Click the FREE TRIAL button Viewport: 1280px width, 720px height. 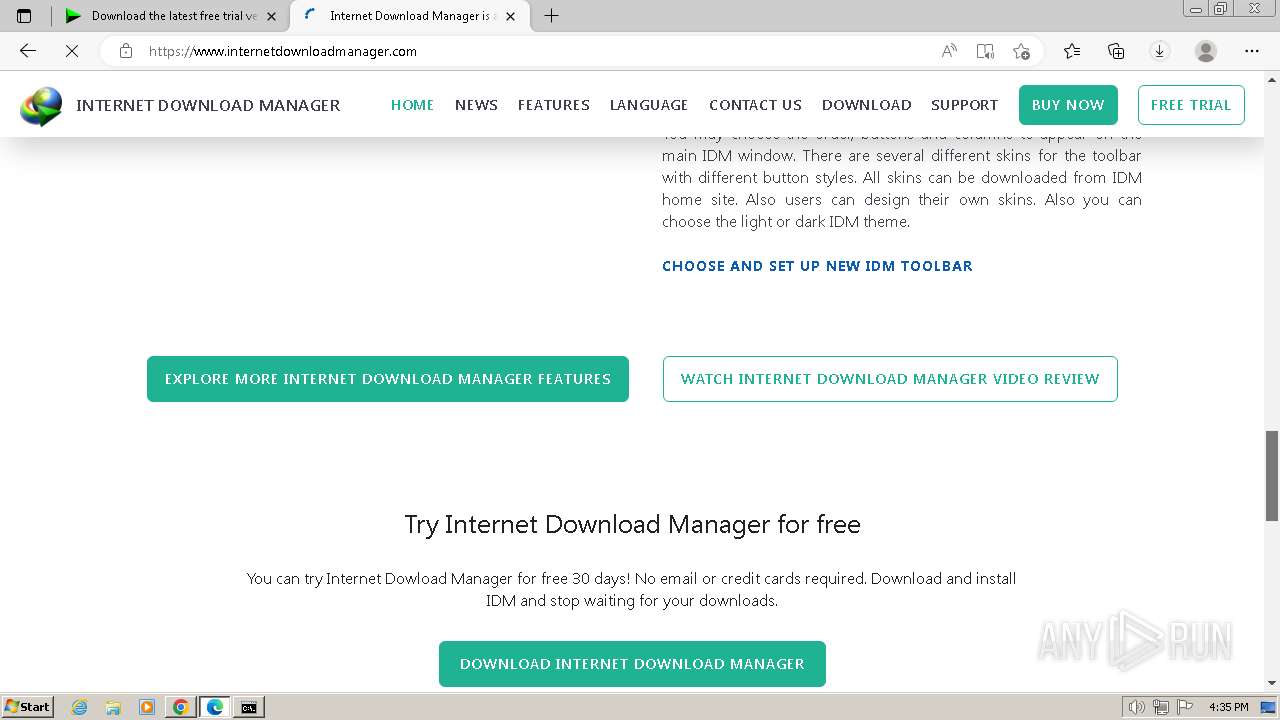coord(1191,105)
